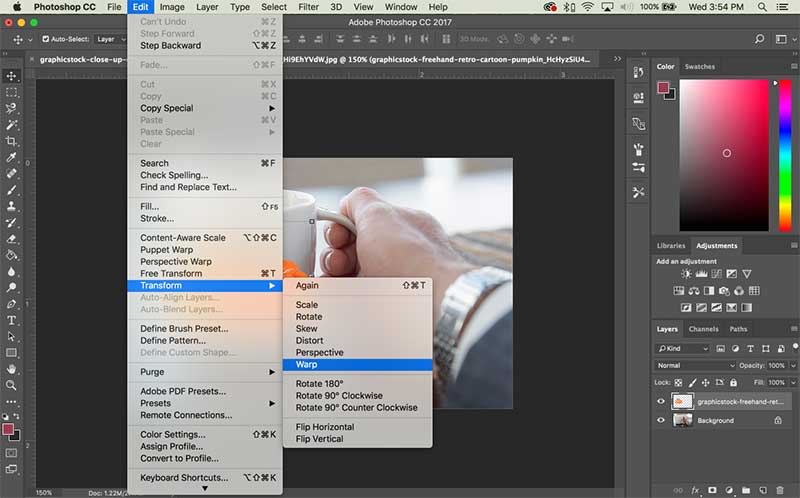
Task: Toggle lock all padlock icon
Action: [x=733, y=382]
